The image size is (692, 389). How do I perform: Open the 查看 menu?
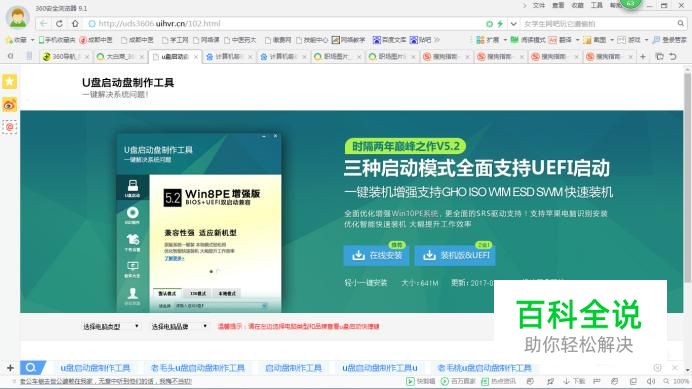pos(558,5)
